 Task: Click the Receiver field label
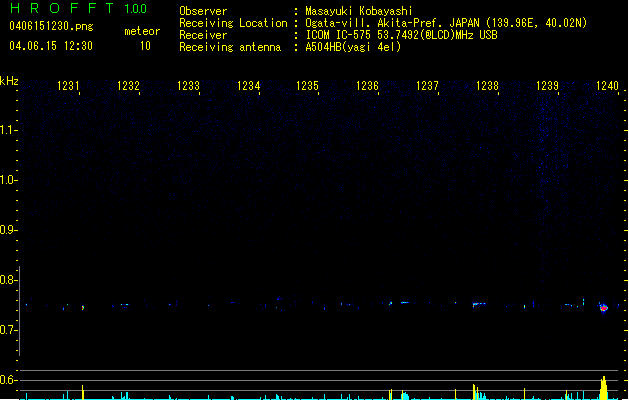[x=203, y=35]
